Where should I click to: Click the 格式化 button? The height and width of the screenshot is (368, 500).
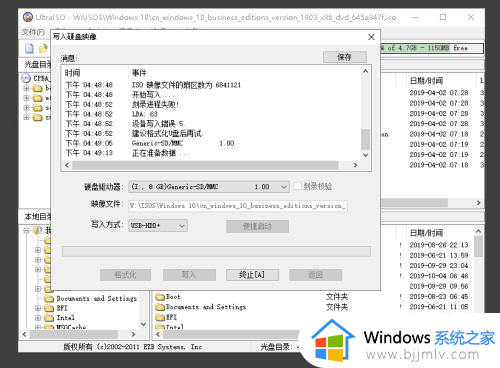125,275
